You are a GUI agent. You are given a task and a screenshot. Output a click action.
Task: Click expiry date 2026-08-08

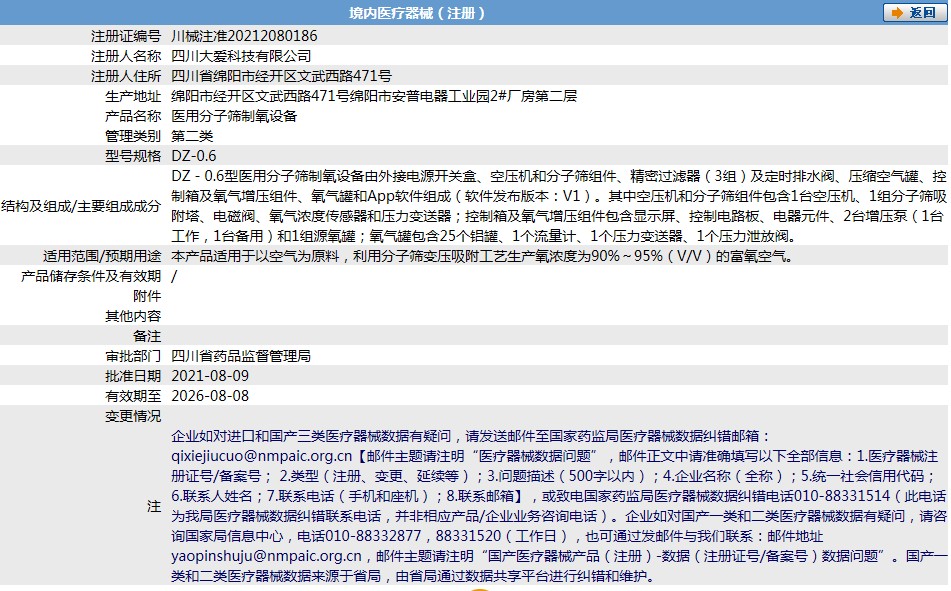210,396
